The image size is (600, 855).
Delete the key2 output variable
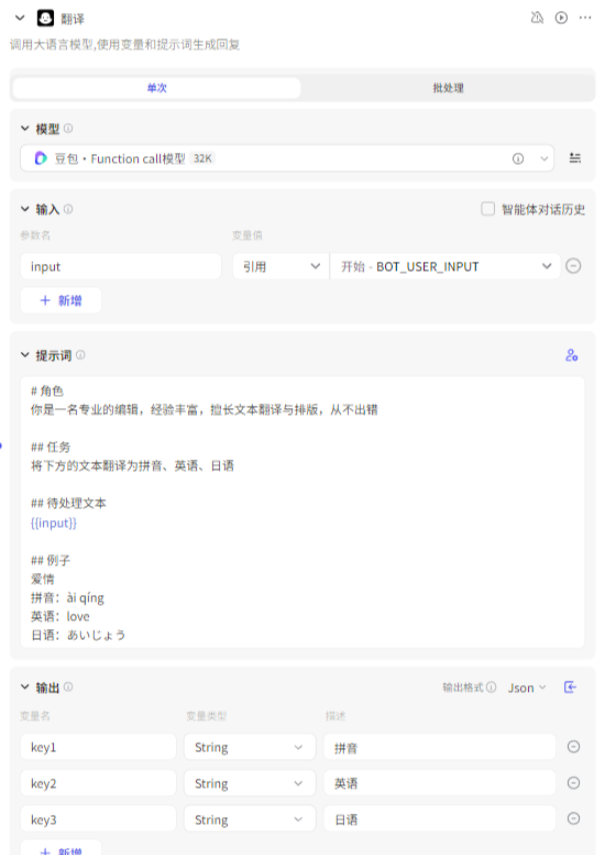[x=573, y=783]
